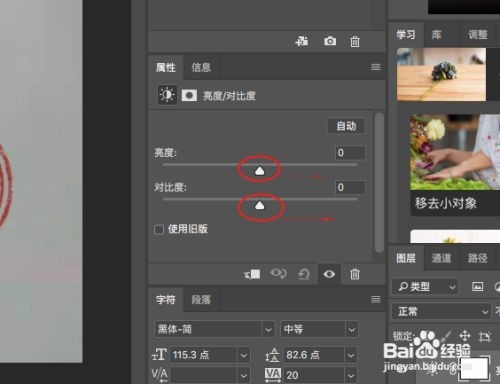Open the 黑体-简 font family dropdown

tap(215, 329)
